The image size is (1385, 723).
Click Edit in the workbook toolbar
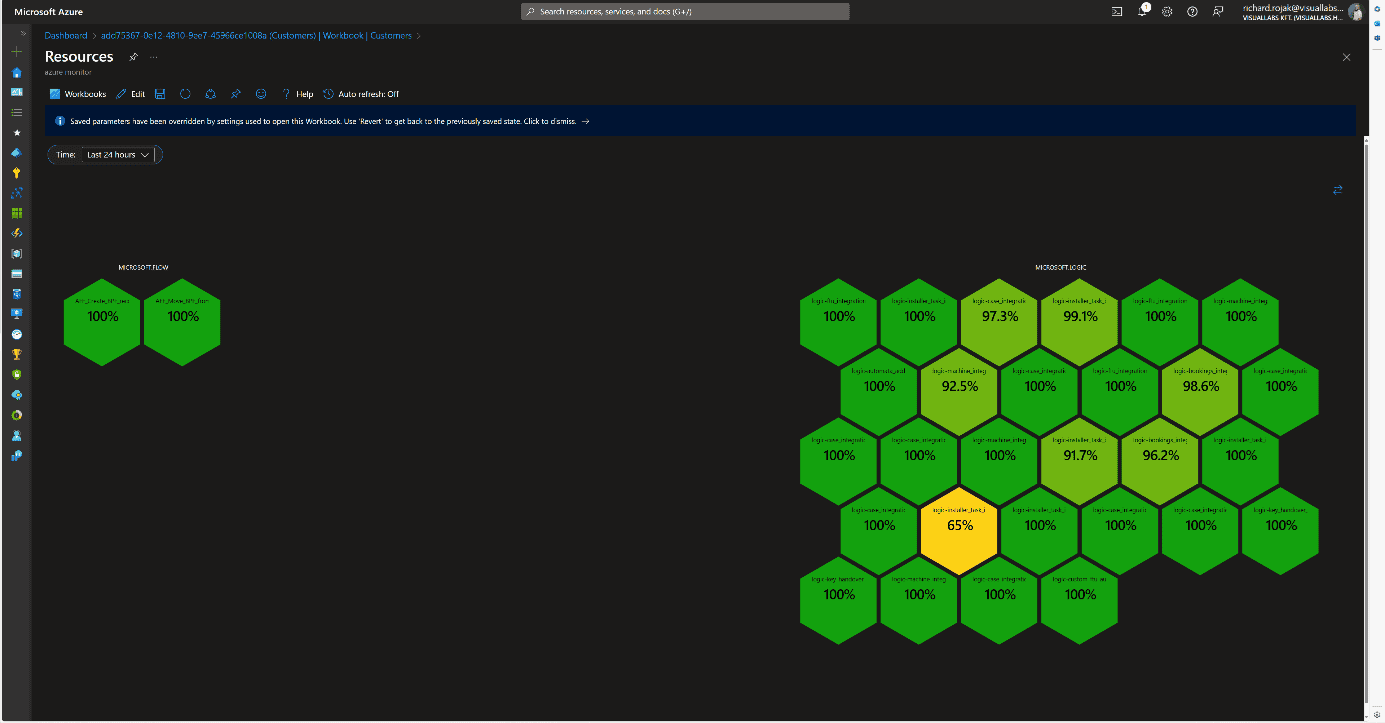131,94
